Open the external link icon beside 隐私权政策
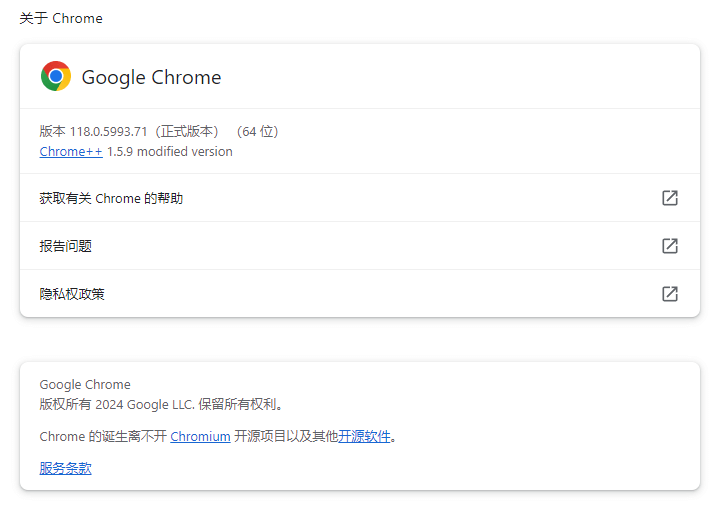 click(670, 294)
